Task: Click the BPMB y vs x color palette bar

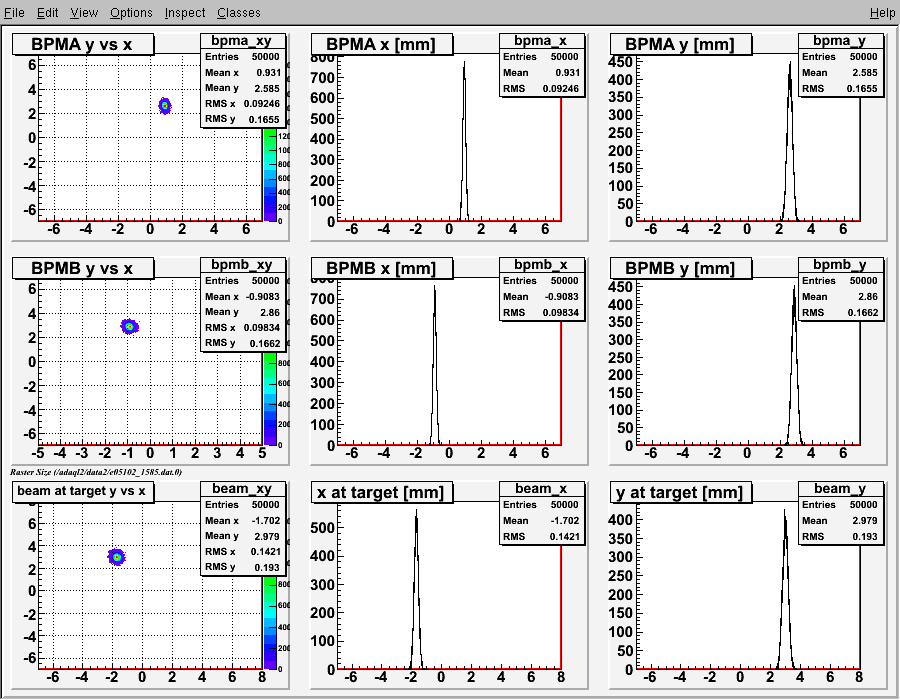Action: pyautogui.click(x=270, y=398)
